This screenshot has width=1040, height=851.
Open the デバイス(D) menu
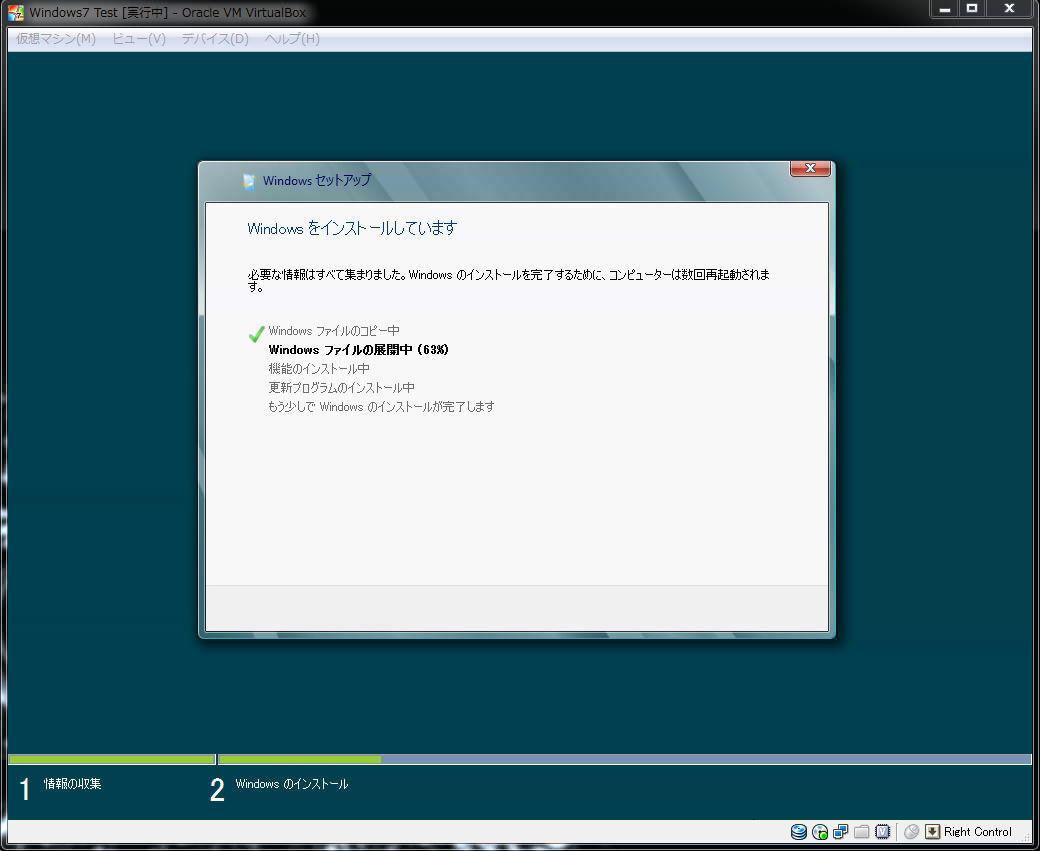215,38
